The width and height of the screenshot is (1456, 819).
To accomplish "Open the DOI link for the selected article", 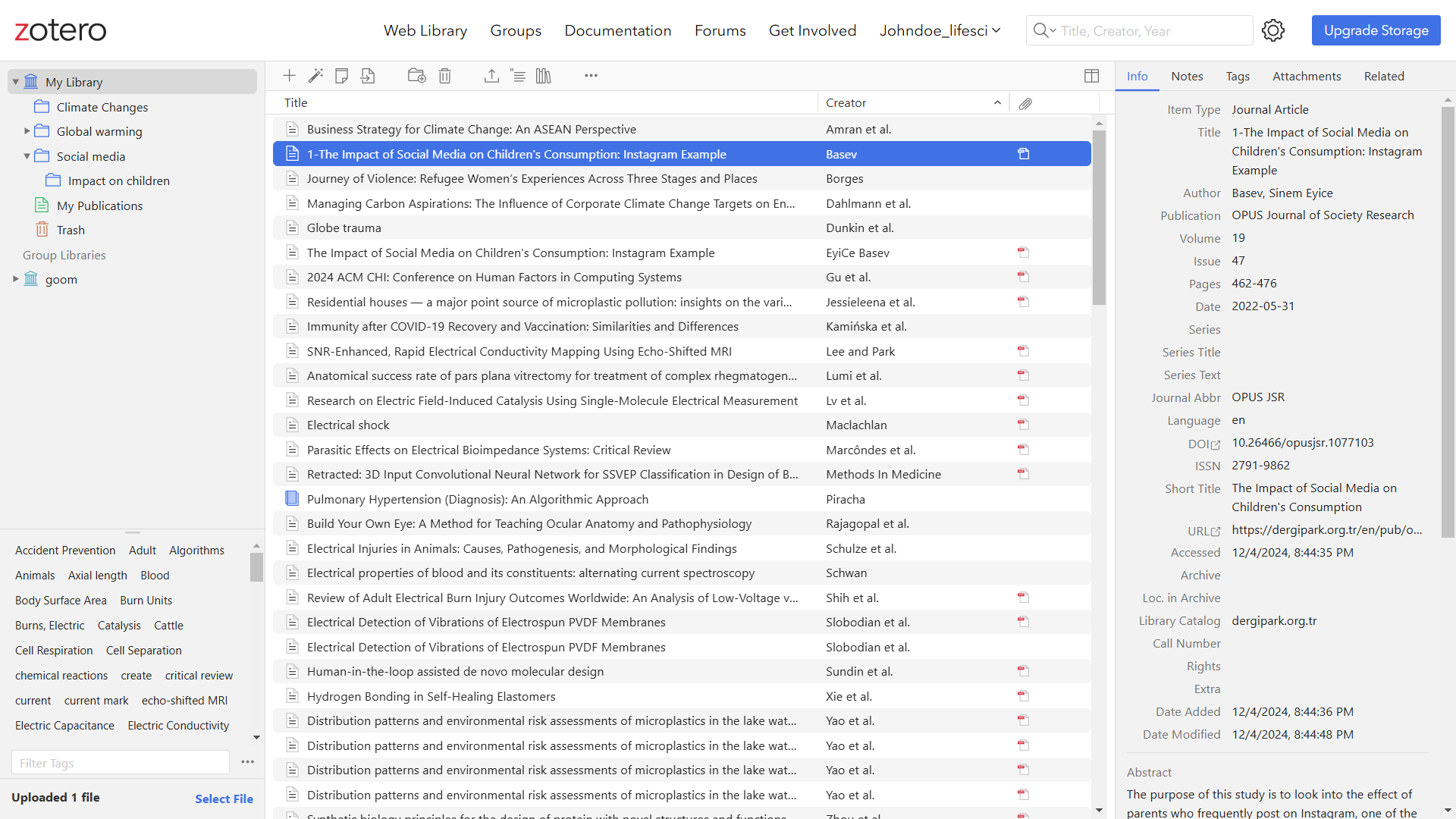I will pos(1216,444).
